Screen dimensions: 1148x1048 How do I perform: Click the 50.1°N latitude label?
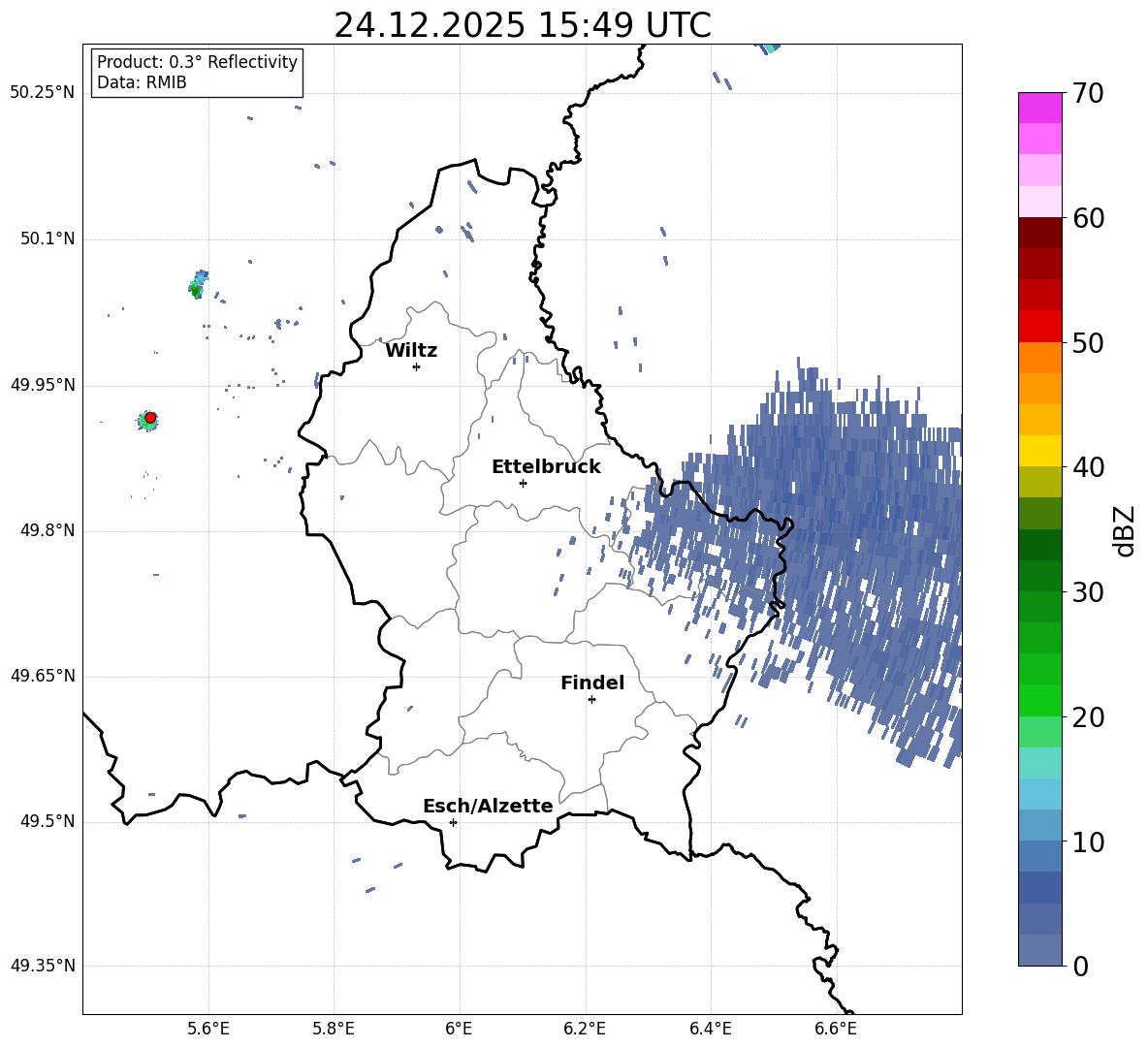point(48,239)
